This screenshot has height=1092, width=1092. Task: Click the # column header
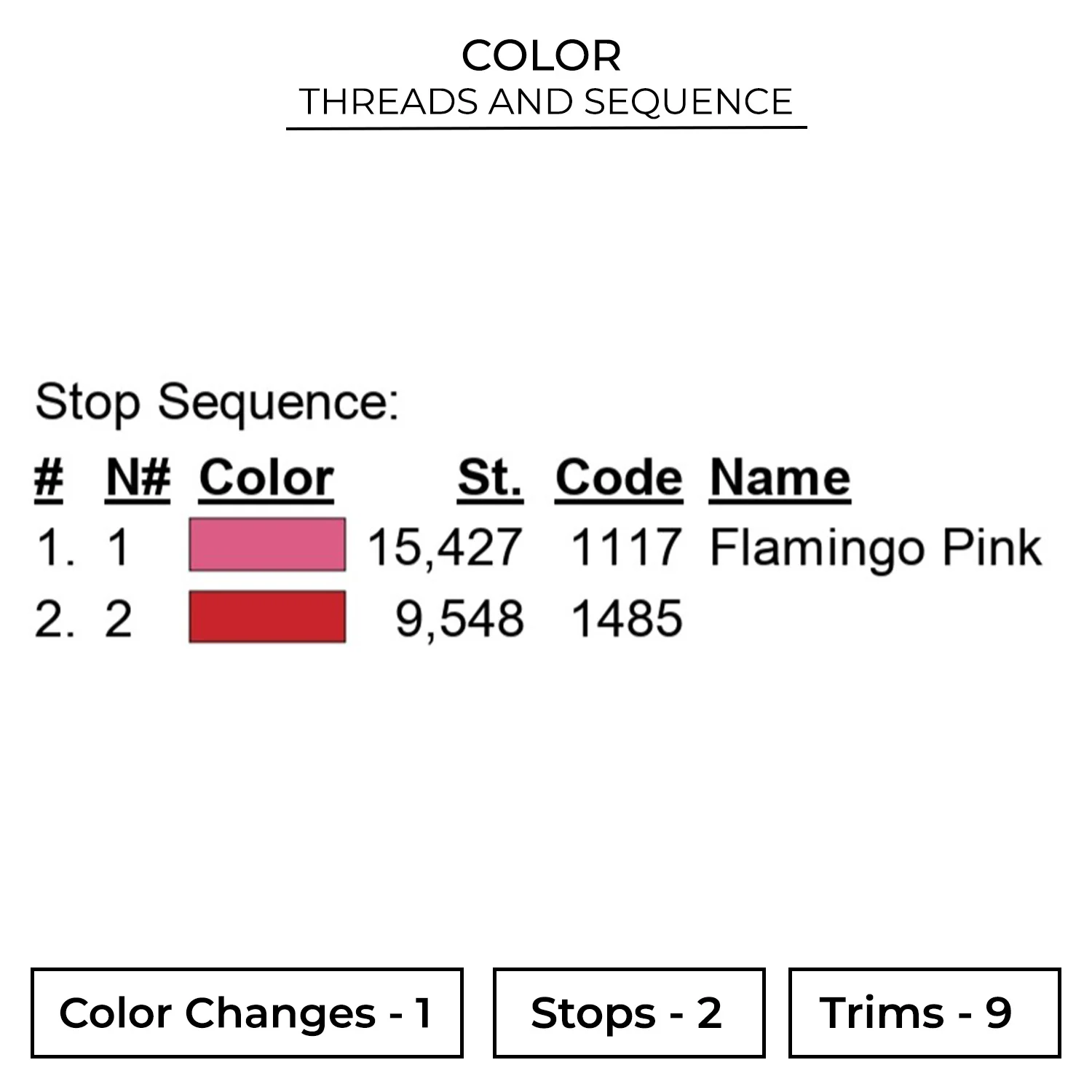[49, 478]
